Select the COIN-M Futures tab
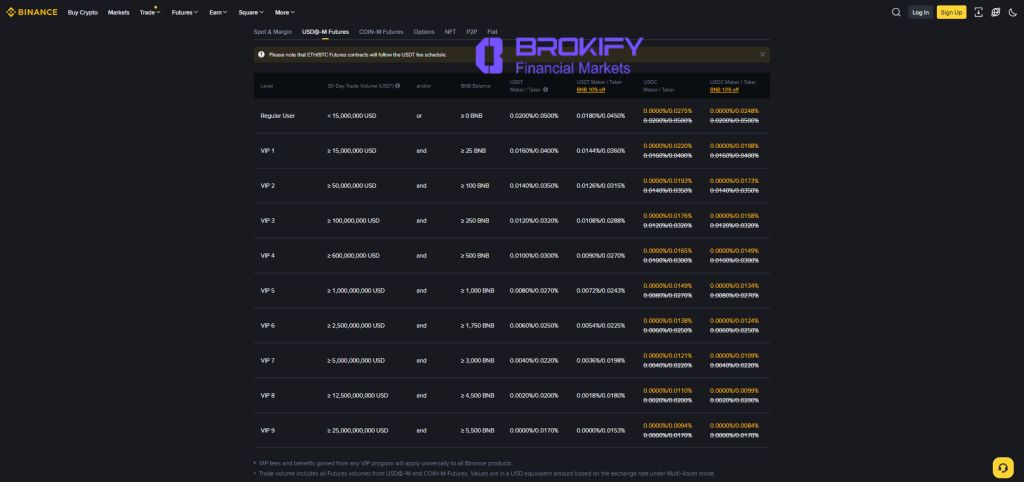This screenshot has height=482, width=1024. point(381,32)
